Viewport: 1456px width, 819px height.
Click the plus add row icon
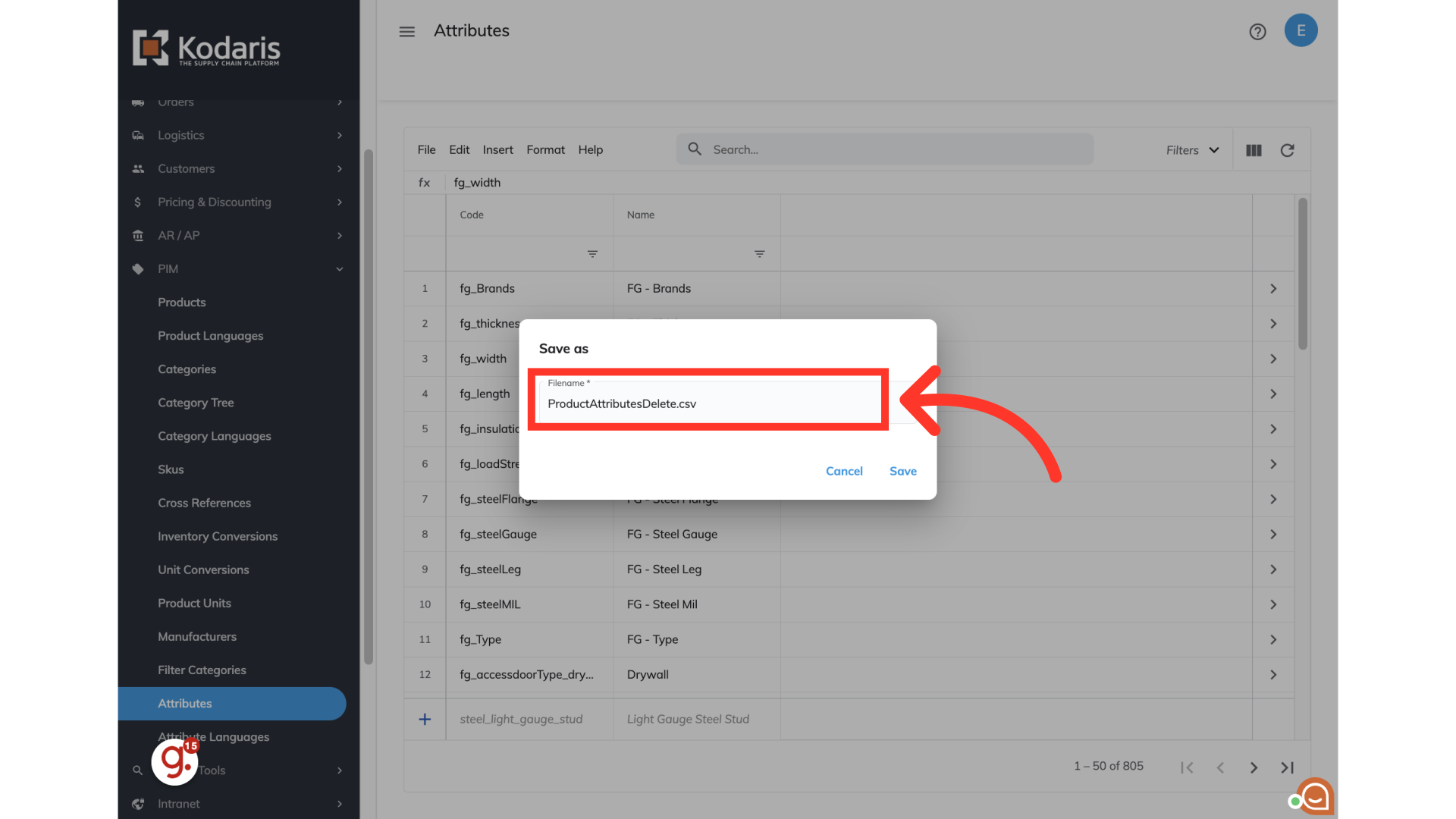(425, 719)
